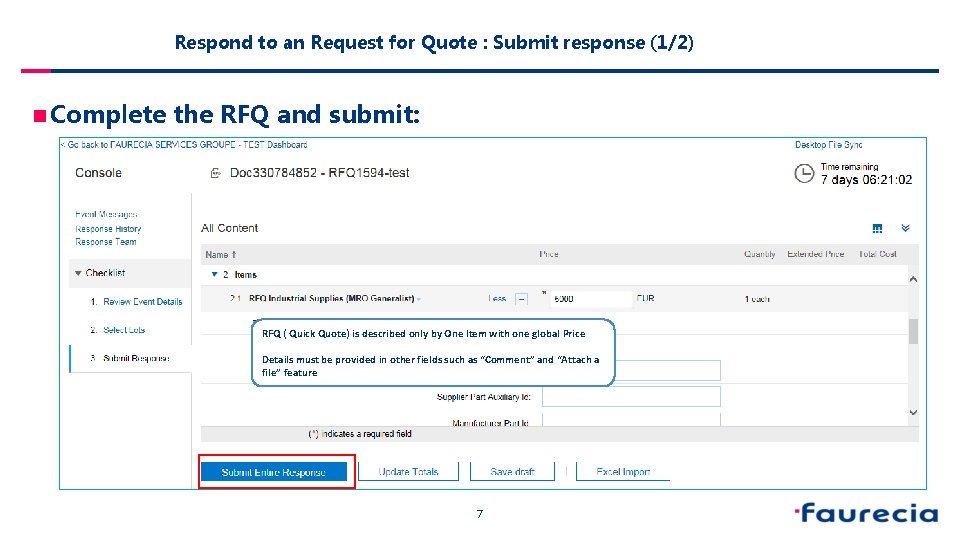
Task: Sort by the Name column header
Action: pos(221,255)
